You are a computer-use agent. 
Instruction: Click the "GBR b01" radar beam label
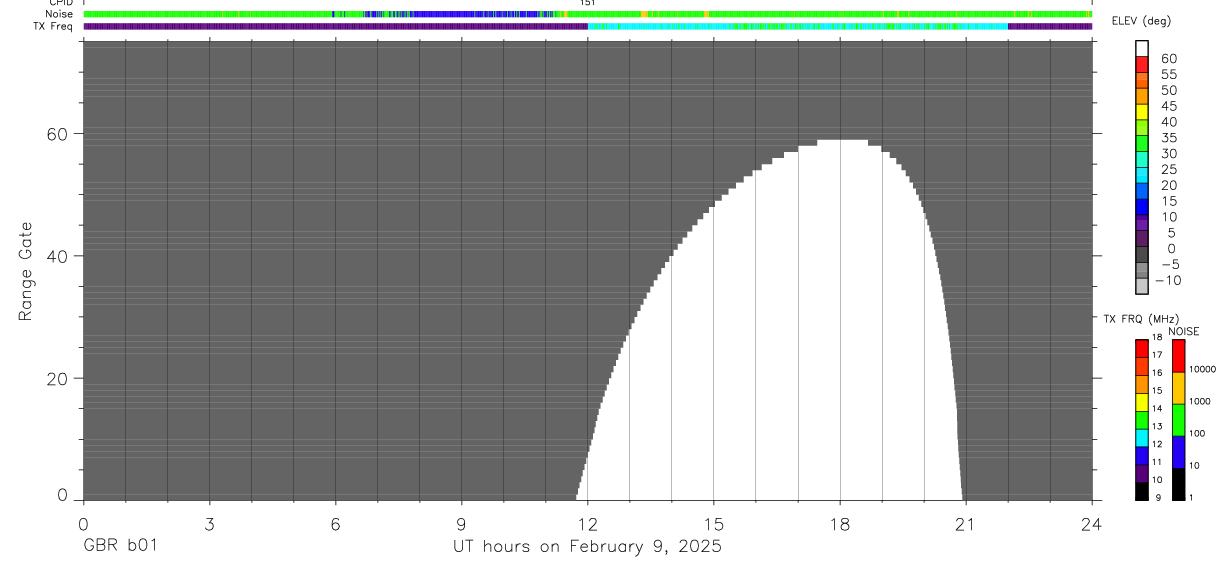click(x=120, y=547)
